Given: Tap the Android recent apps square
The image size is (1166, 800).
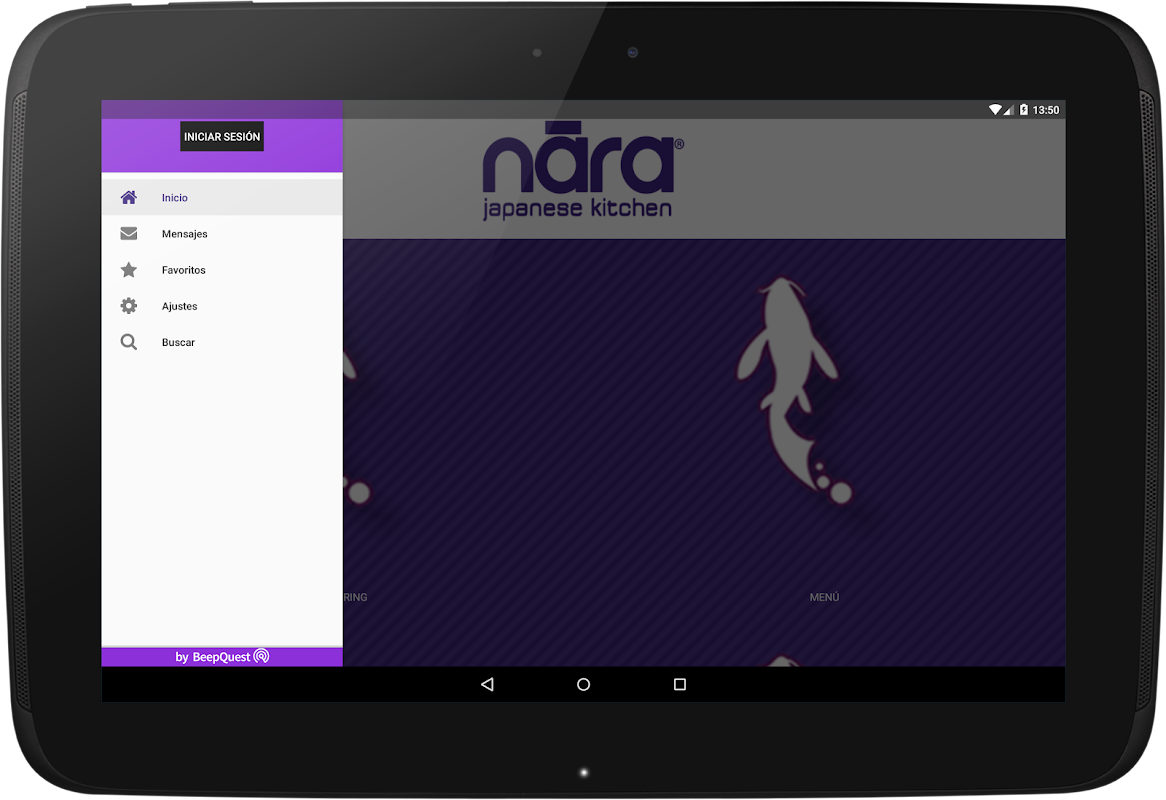Looking at the screenshot, I should 680,684.
